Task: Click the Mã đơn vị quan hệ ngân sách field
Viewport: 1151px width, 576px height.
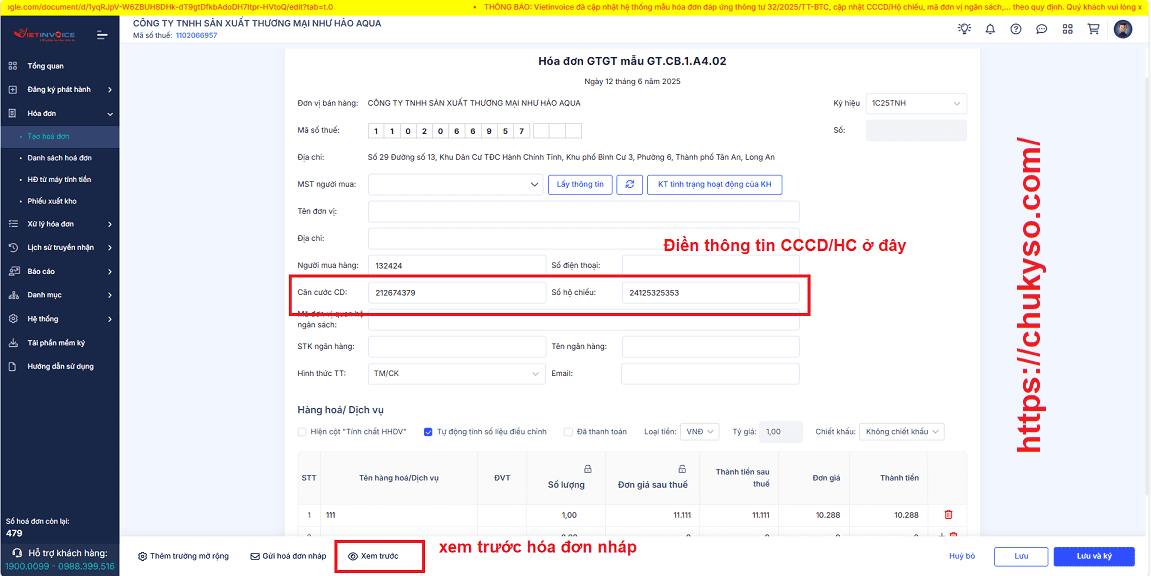Action: click(584, 321)
